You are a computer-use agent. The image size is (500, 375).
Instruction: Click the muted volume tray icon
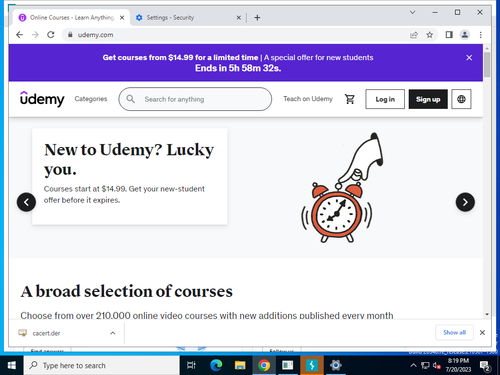(437, 365)
